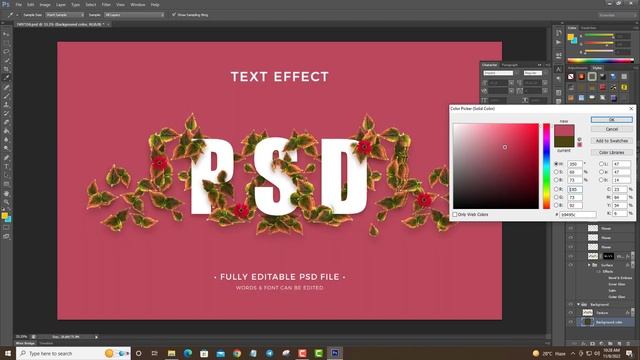Click OK in the Color Picker

click(x=611, y=119)
